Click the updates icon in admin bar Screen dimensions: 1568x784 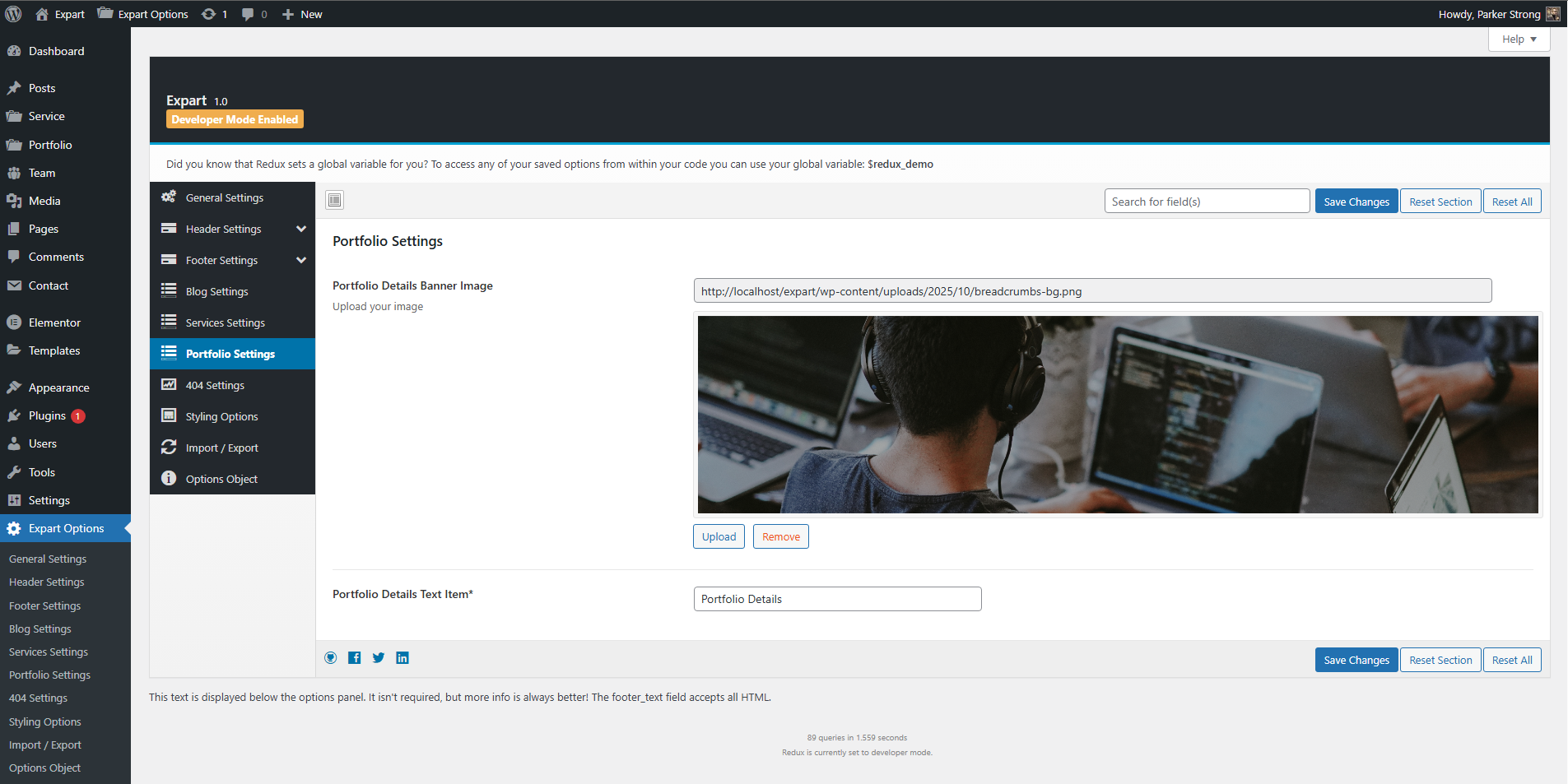click(x=209, y=14)
